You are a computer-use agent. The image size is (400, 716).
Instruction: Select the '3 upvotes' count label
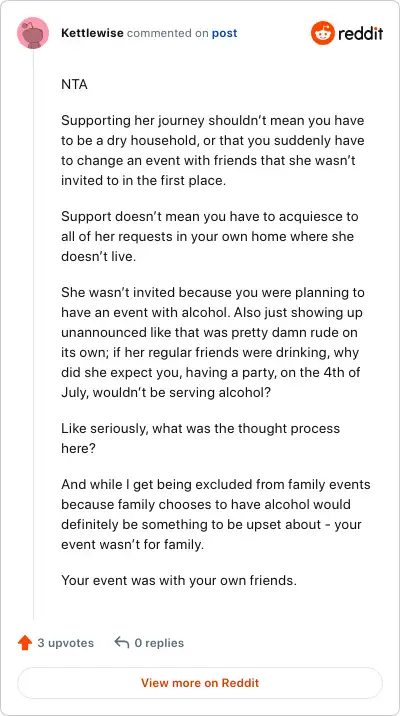tap(65, 643)
